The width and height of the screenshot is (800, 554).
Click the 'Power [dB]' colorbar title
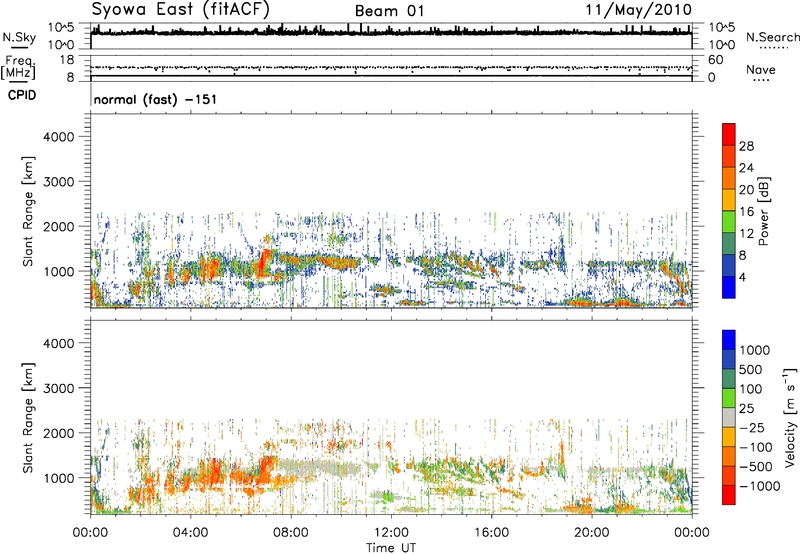[x=763, y=211]
